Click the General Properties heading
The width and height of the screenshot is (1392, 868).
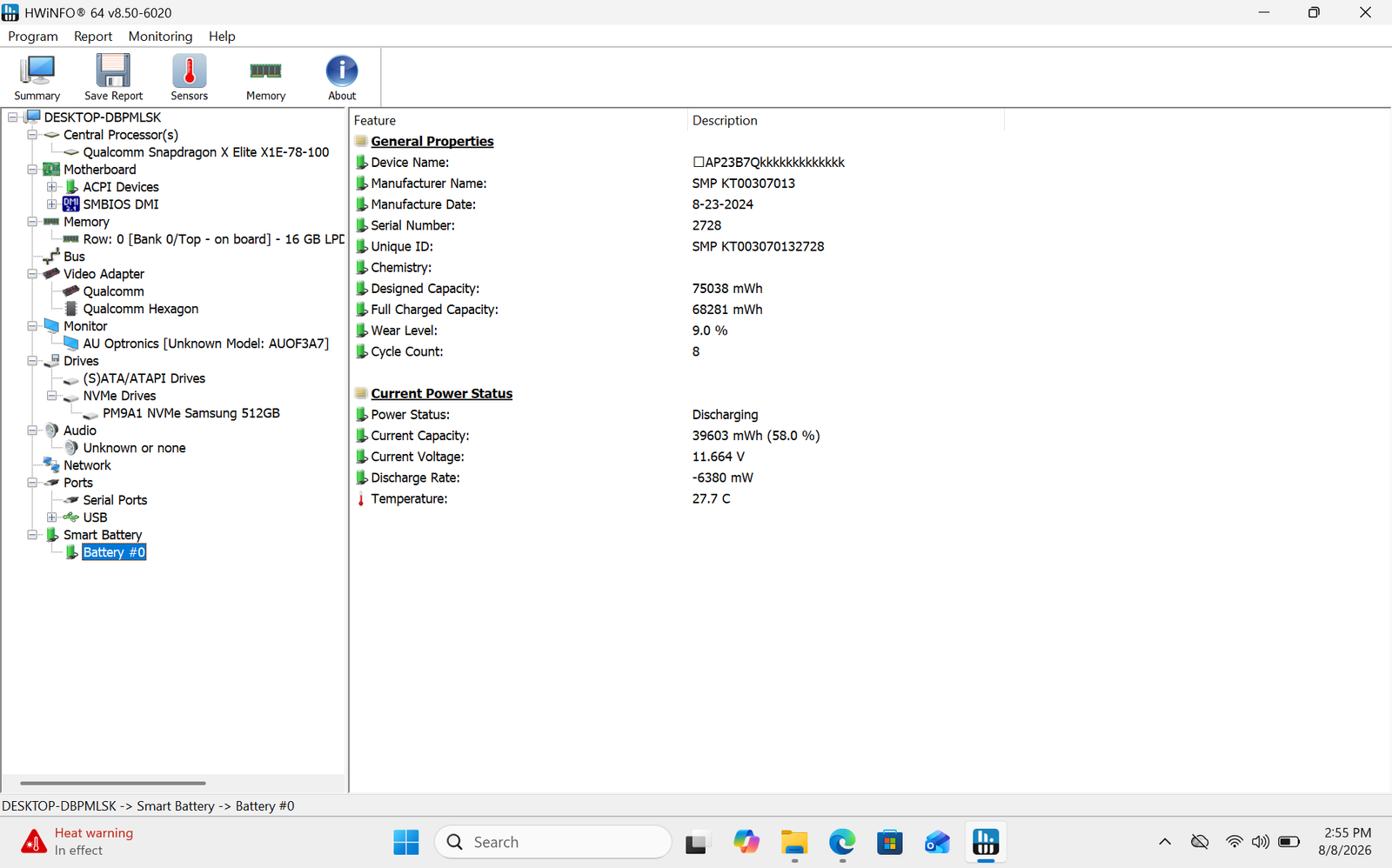click(x=432, y=142)
